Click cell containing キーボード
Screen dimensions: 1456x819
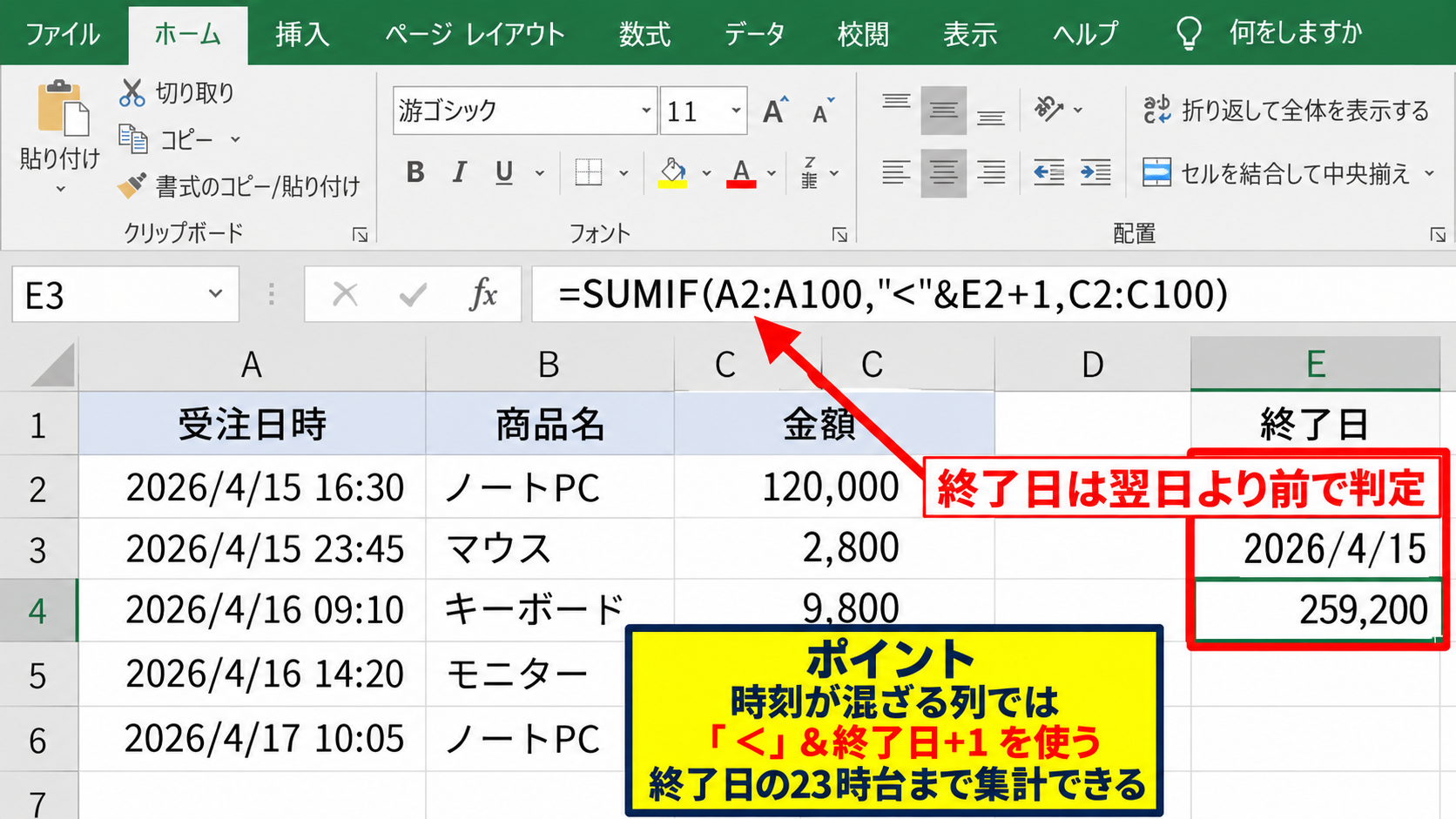(549, 611)
